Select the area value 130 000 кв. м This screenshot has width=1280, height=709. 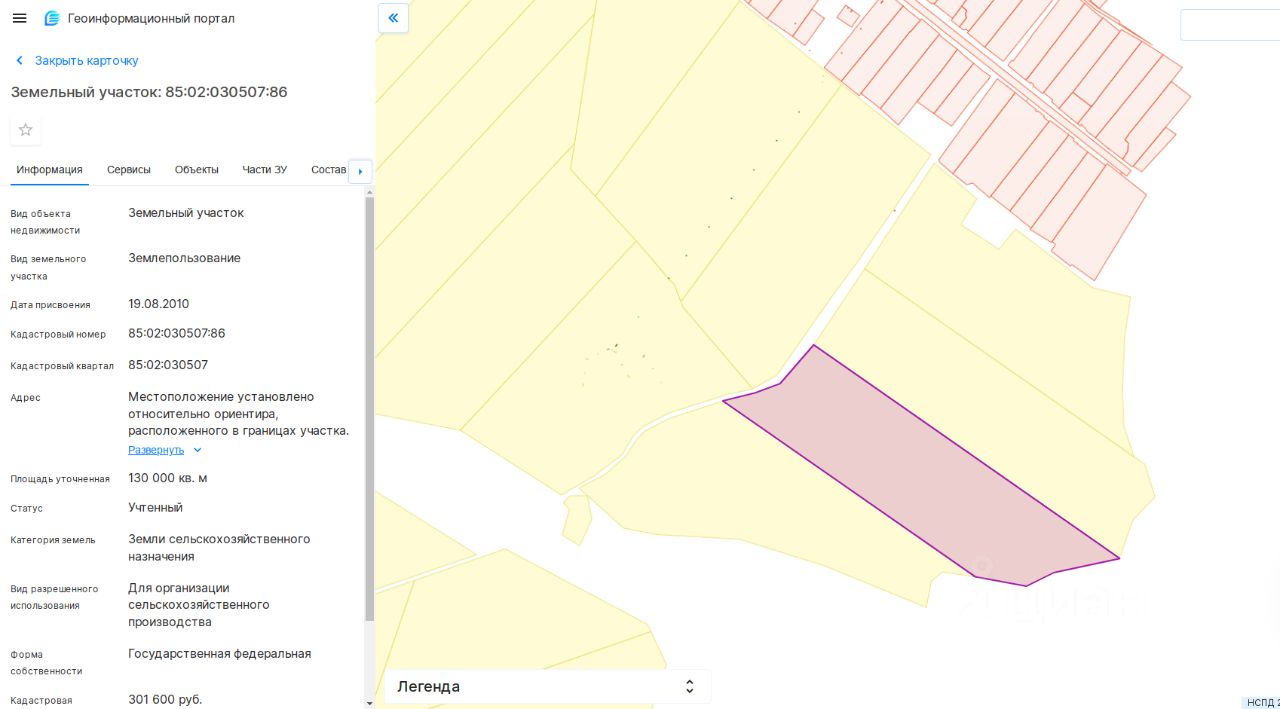click(168, 478)
